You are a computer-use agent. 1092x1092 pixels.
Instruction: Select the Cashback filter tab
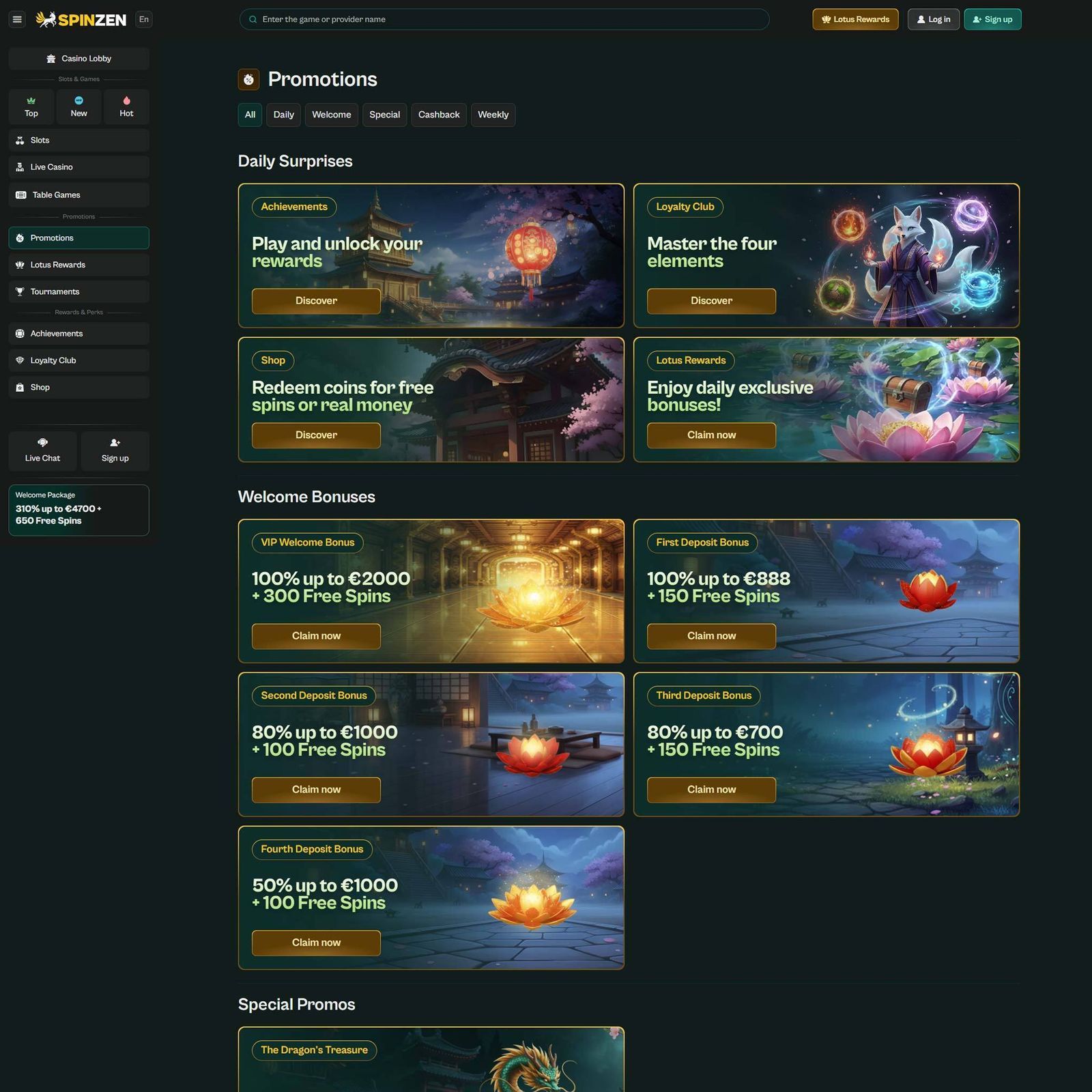tap(439, 115)
